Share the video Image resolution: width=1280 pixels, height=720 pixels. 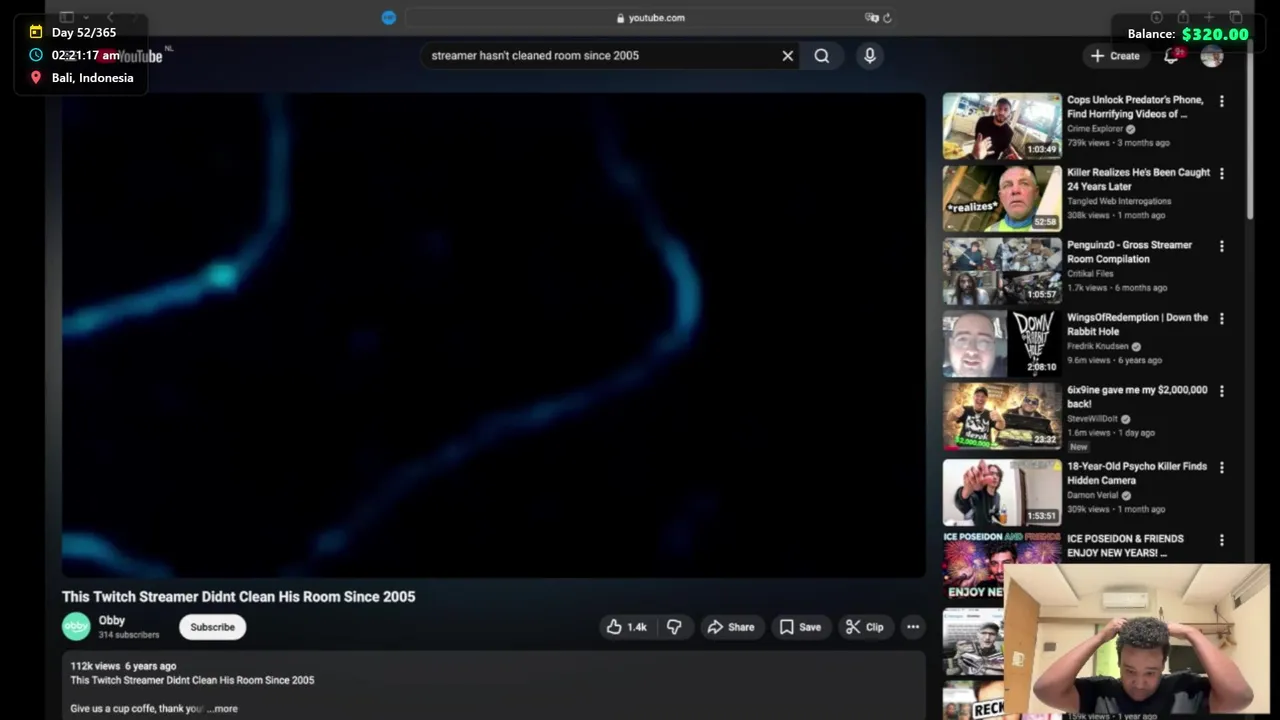click(731, 627)
